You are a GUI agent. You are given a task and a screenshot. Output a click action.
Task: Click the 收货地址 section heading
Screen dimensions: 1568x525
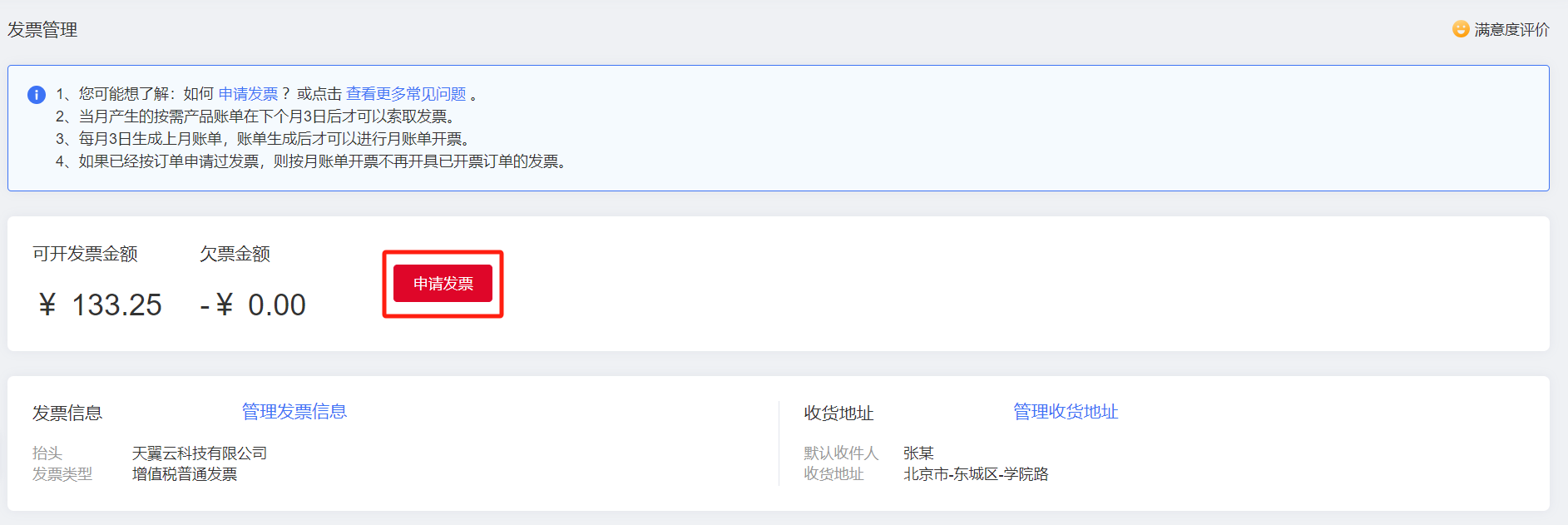(838, 414)
